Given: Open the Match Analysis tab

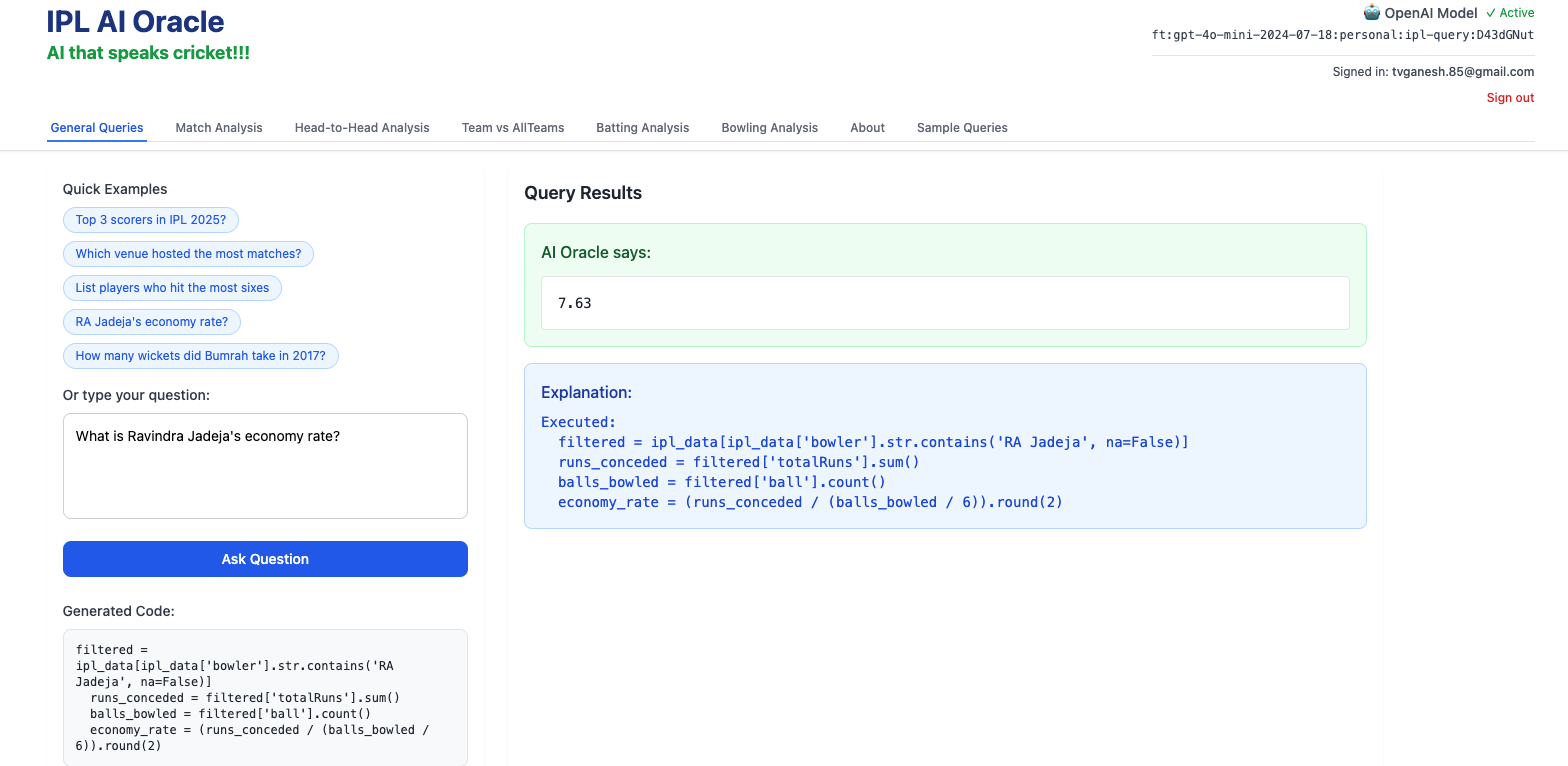Looking at the screenshot, I should tap(218, 128).
